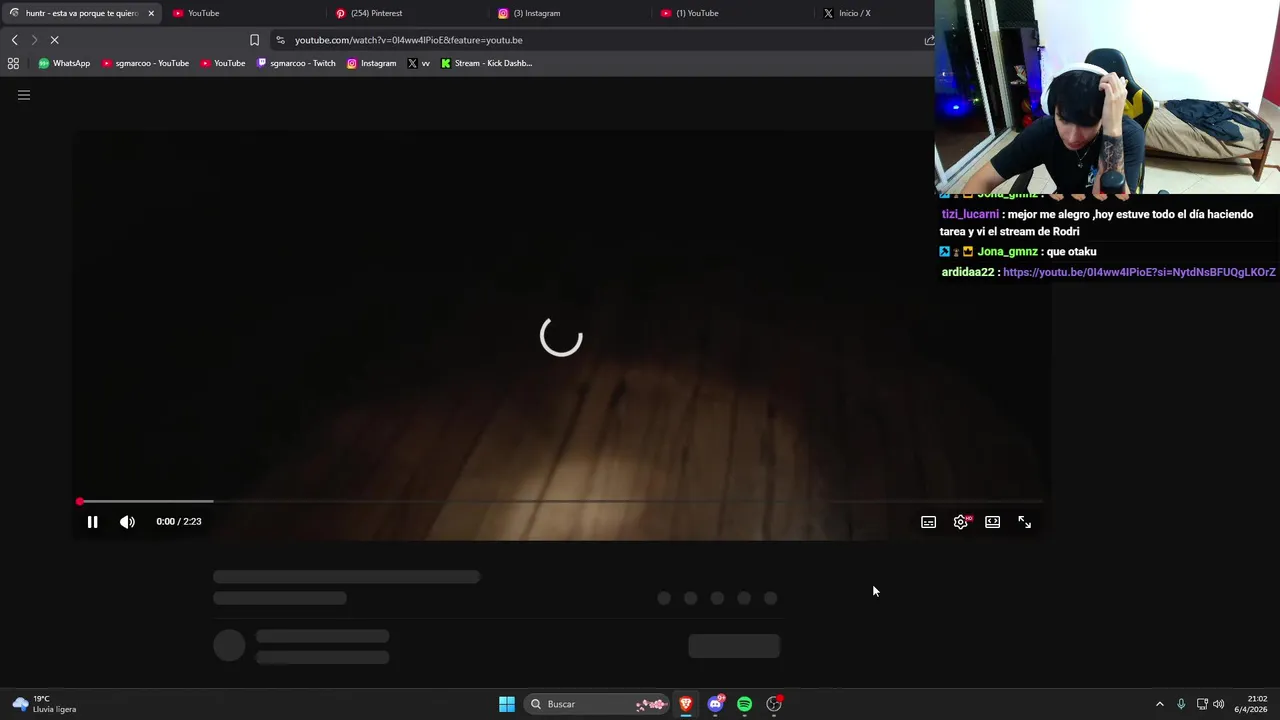
Task: Open the YouTube bookmark in bookmarks bar
Action: (222, 63)
